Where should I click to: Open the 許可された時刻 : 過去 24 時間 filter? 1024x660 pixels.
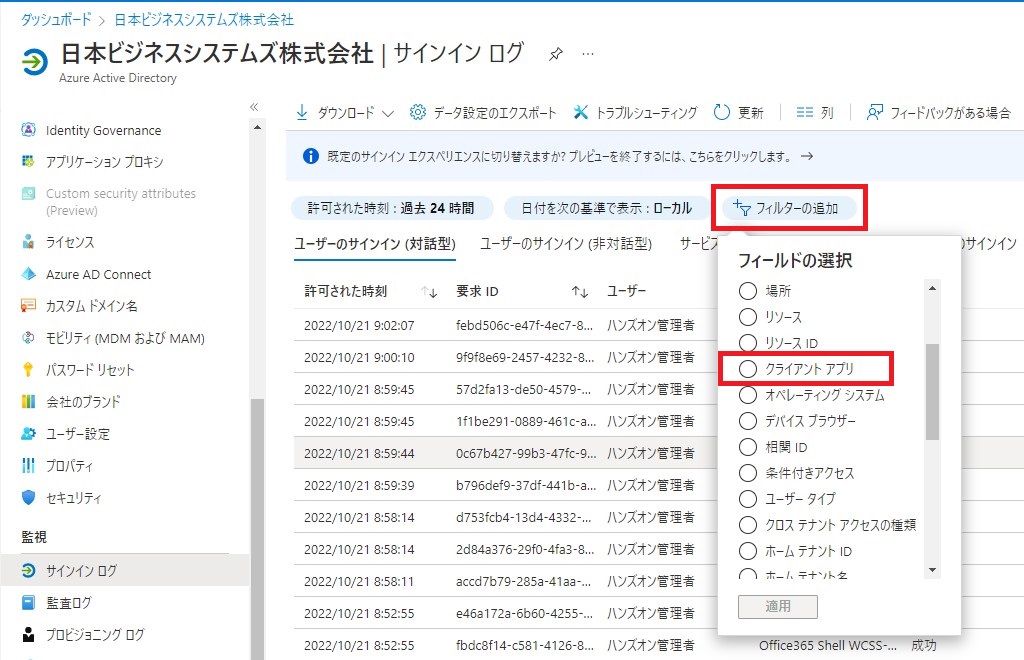coord(391,208)
